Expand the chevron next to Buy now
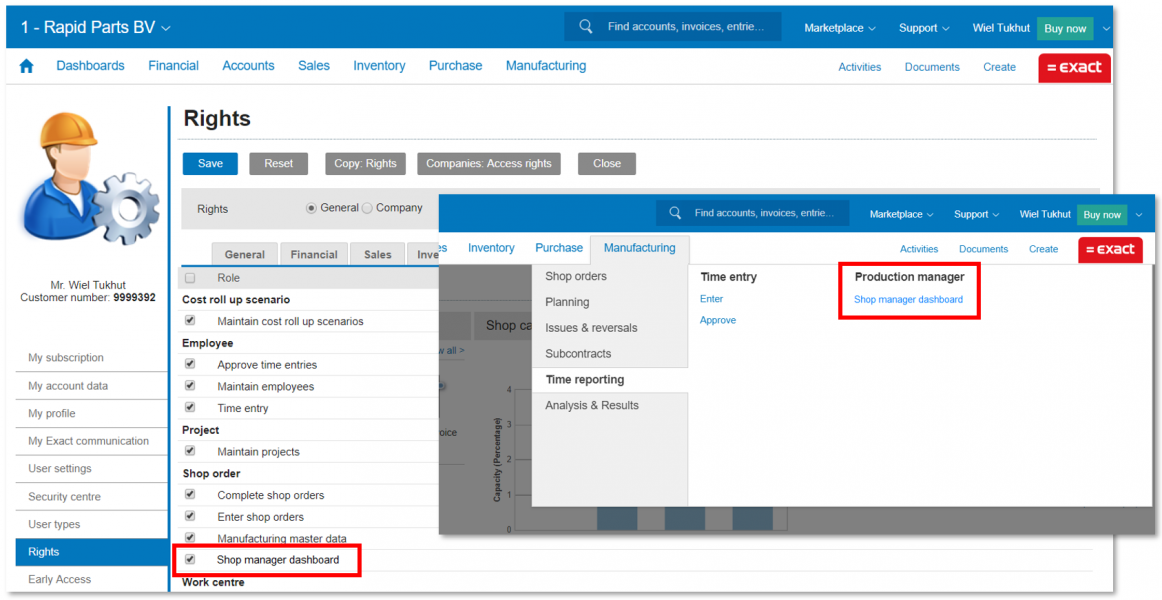 (1105, 28)
